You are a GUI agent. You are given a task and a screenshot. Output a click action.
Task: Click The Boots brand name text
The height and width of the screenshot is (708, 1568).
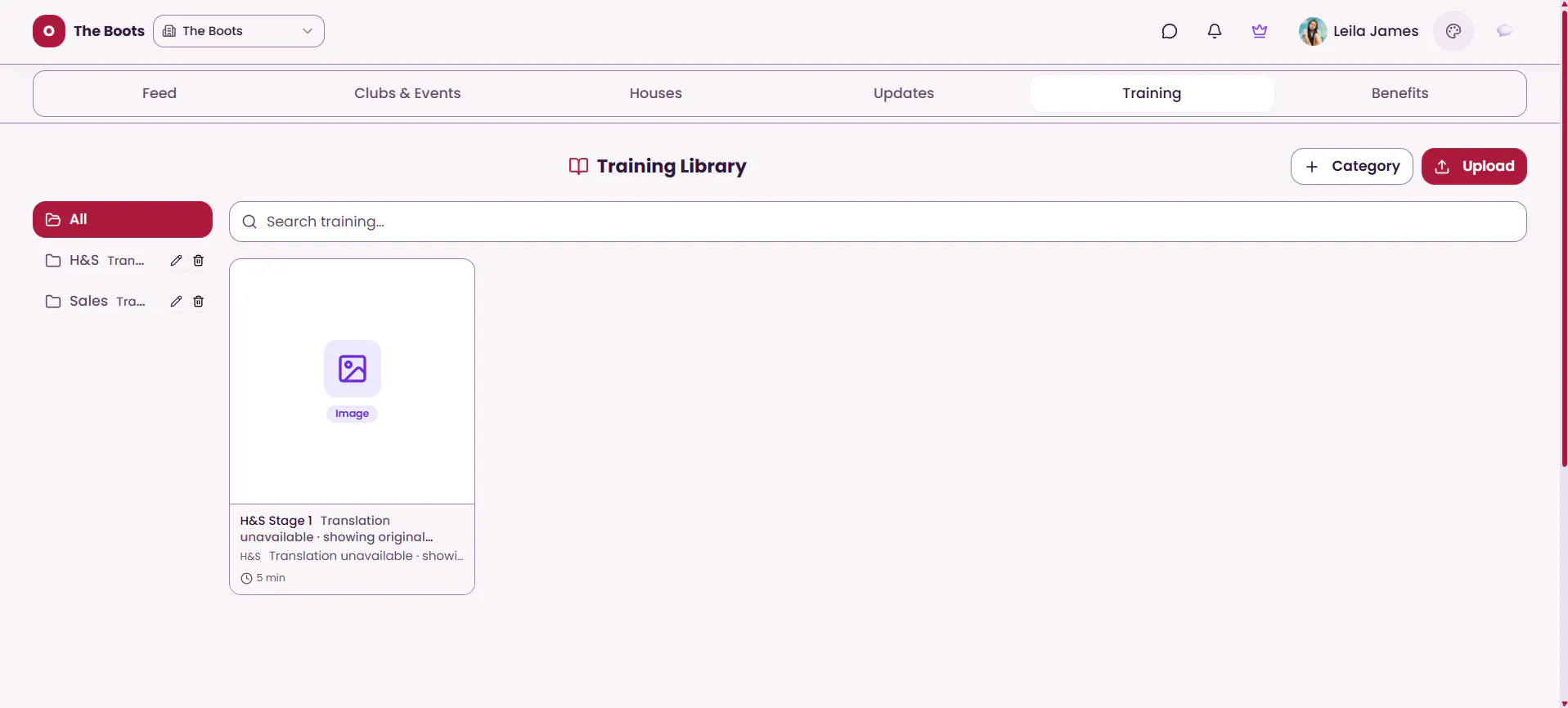pos(109,31)
